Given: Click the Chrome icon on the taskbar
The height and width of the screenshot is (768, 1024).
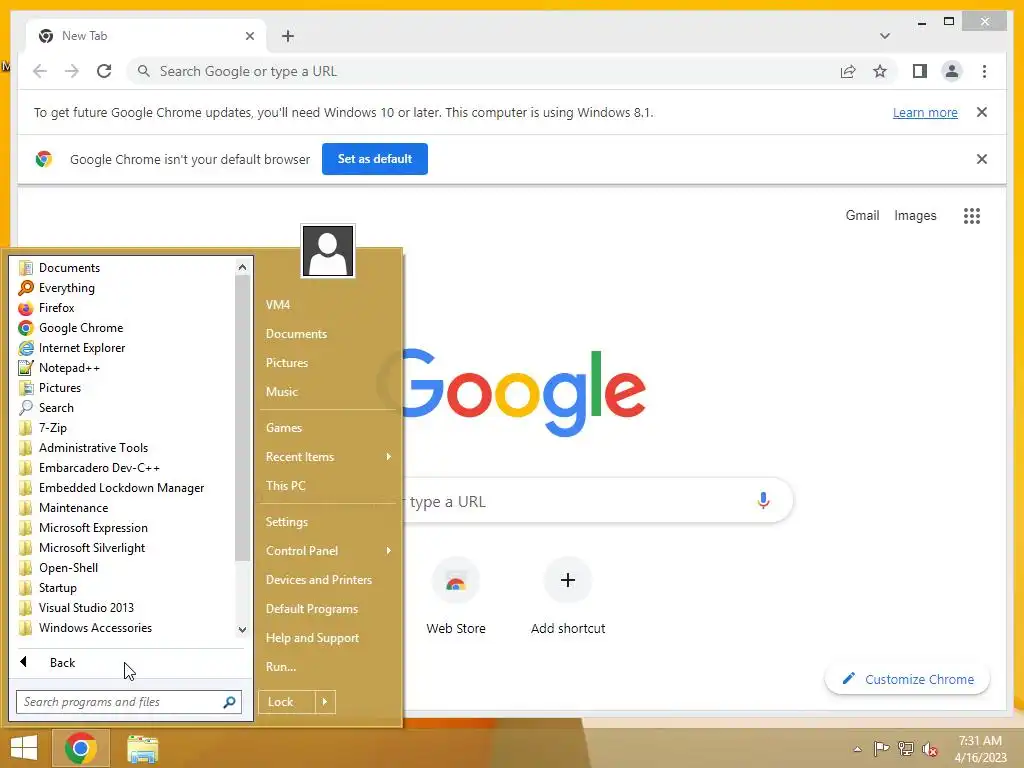Looking at the screenshot, I should point(81,748).
